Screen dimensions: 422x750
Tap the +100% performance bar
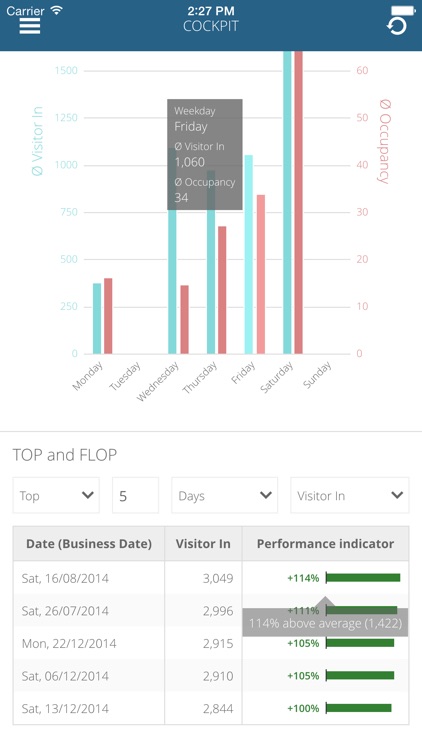(x=358, y=708)
